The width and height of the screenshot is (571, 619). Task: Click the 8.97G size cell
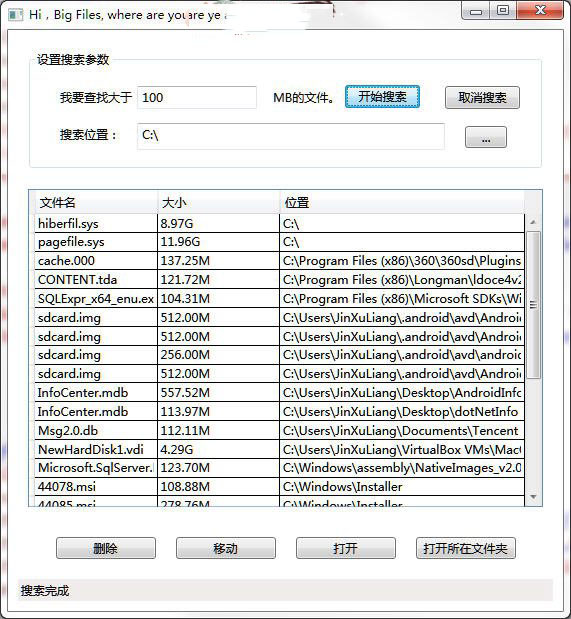[218, 223]
